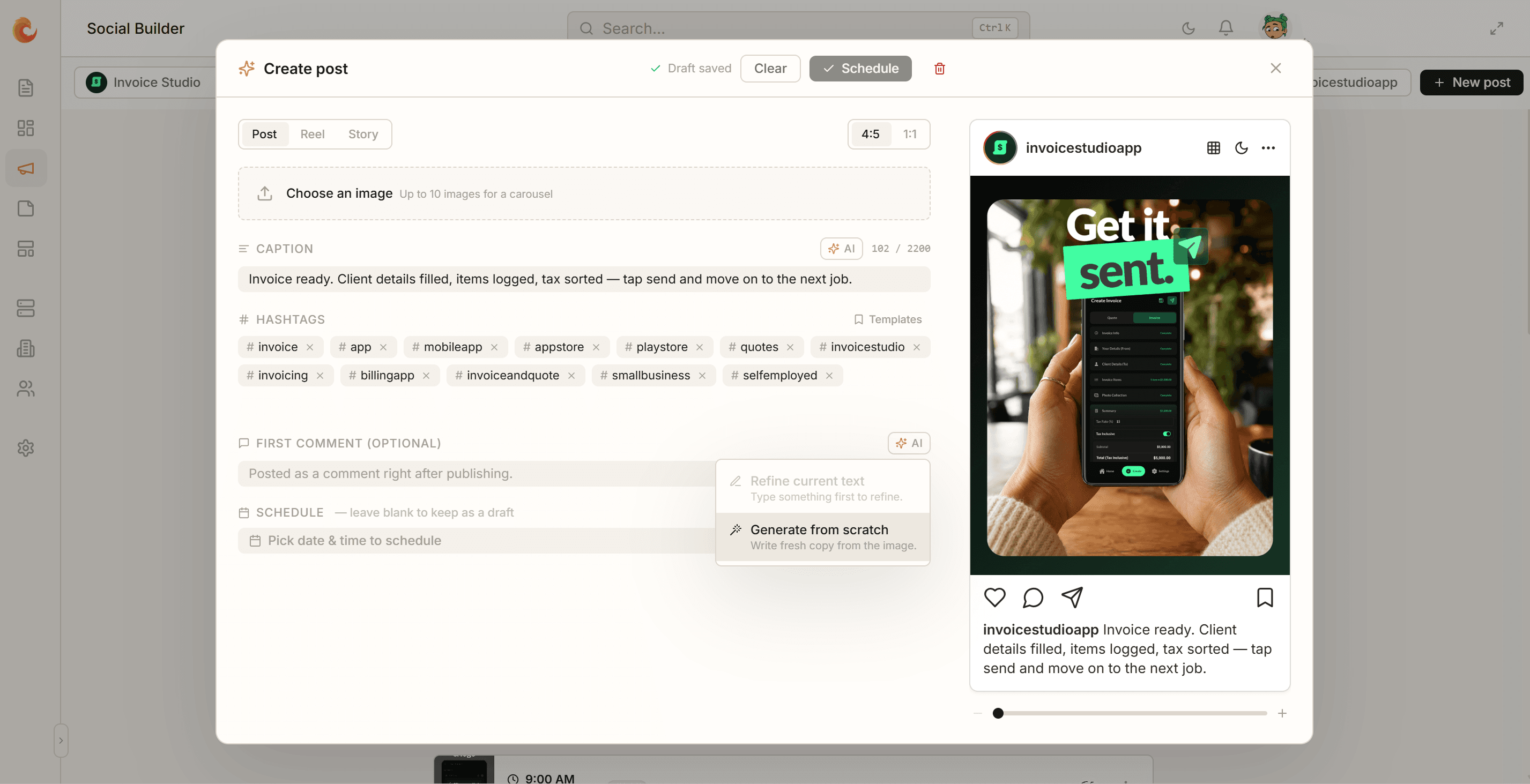Open sidebar Settings gear
Viewport: 1530px width, 784px height.
pyautogui.click(x=26, y=448)
